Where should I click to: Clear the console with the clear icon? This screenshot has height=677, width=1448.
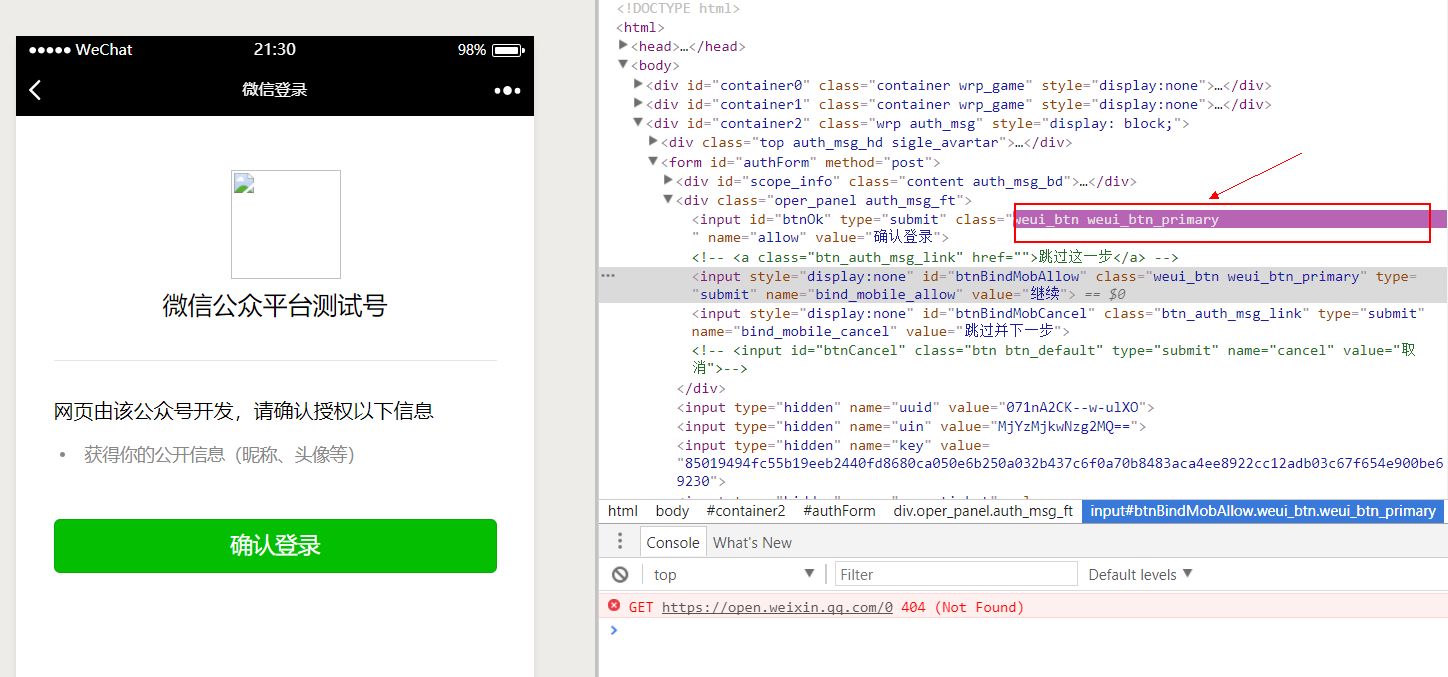pyautogui.click(x=620, y=574)
